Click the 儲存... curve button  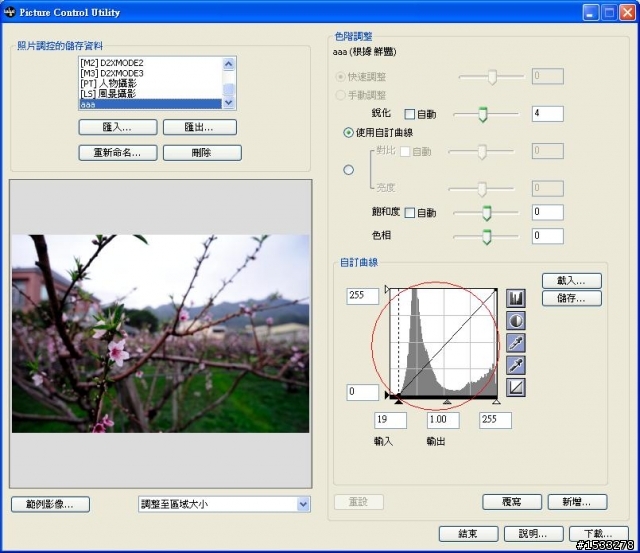click(x=571, y=298)
